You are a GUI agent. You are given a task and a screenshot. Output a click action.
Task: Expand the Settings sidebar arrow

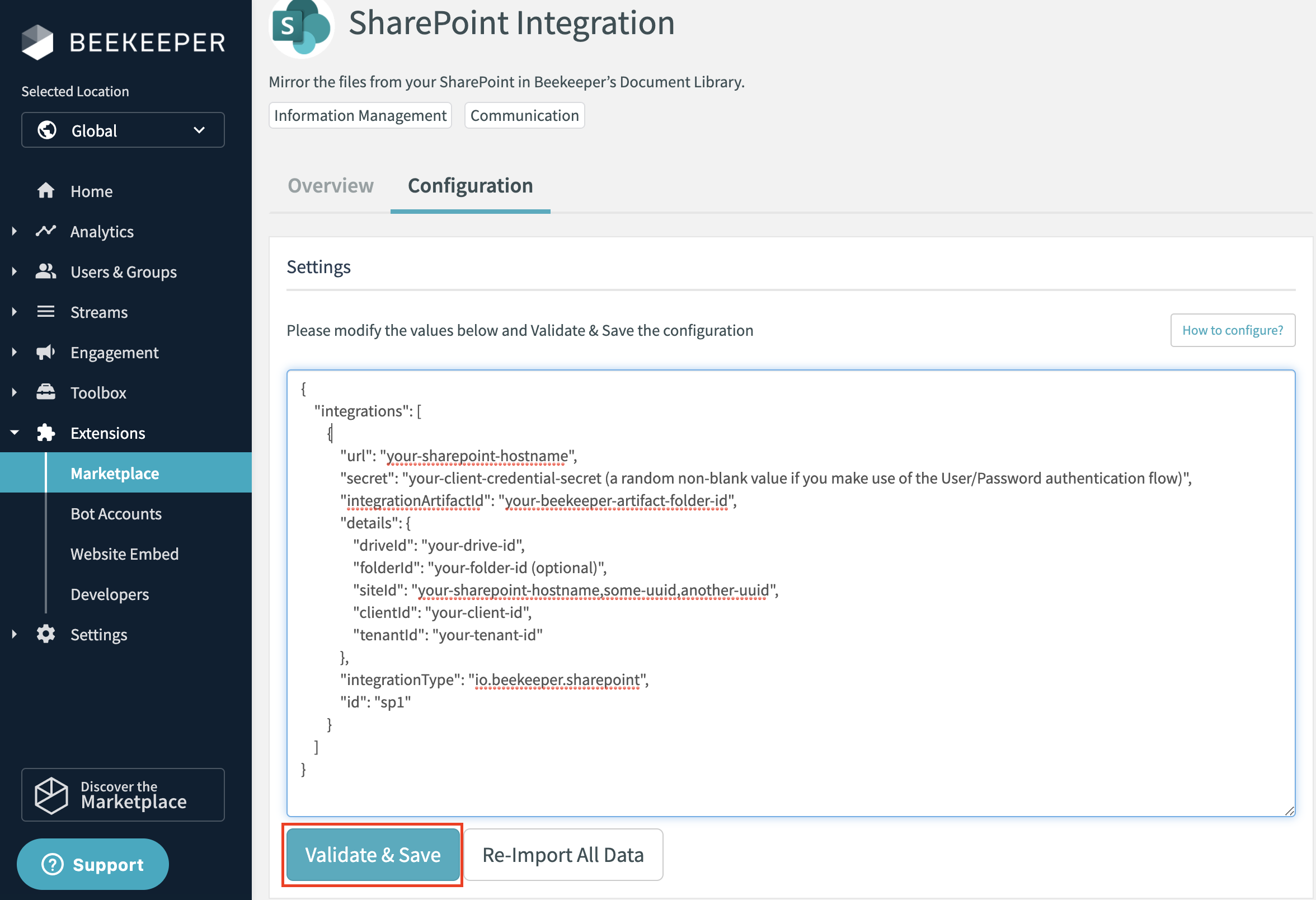tap(14, 634)
